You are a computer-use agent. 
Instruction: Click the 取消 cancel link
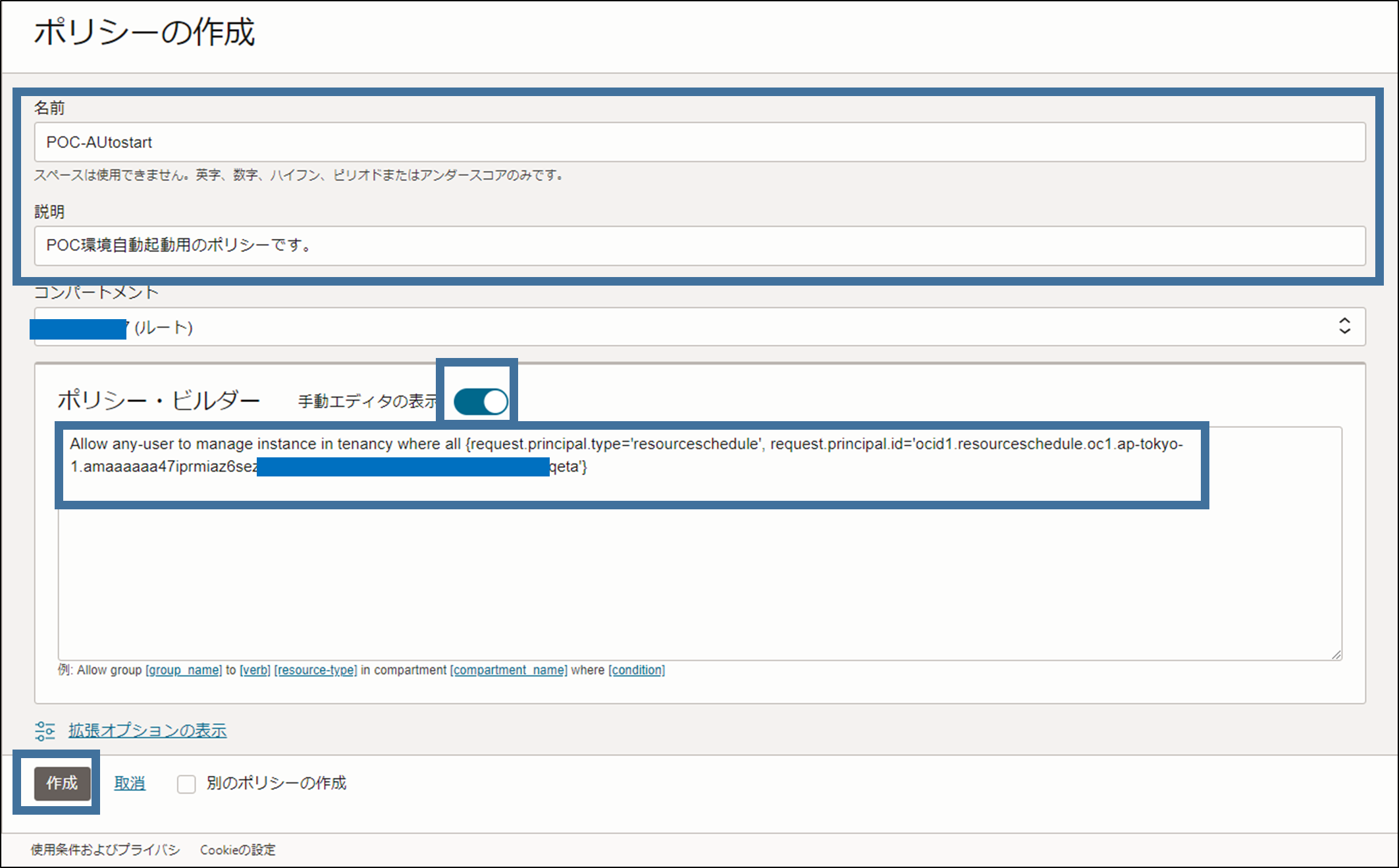click(x=130, y=783)
